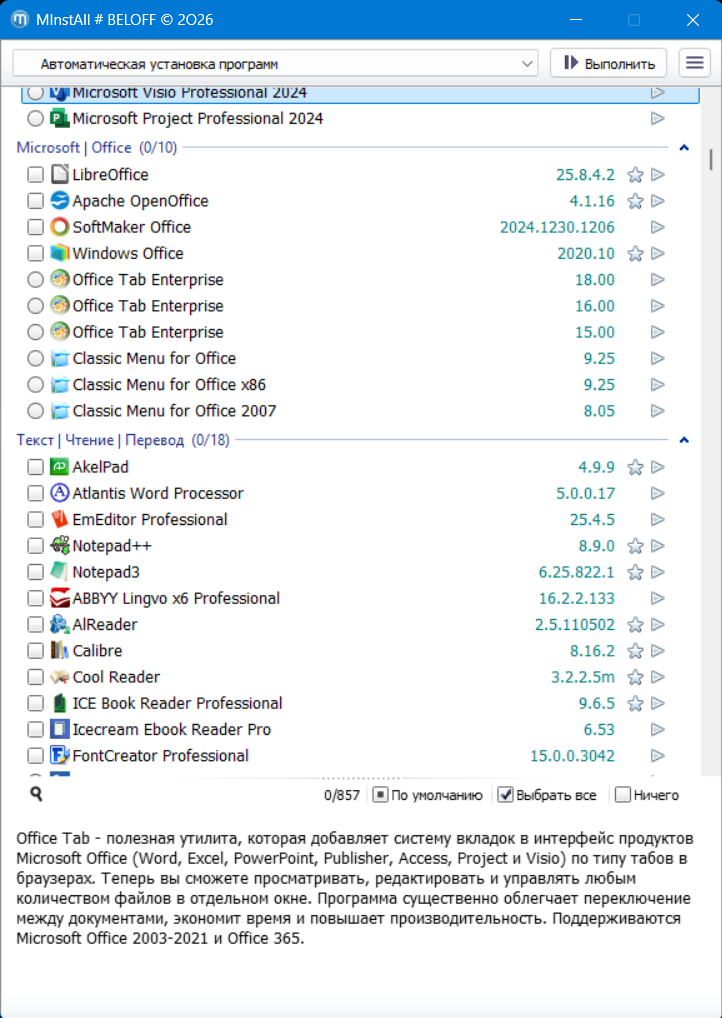Image resolution: width=722 pixels, height=1018 pixels.
Task: Select Microsoft Project Professional 2024 radio
Action: coord(36,119)
